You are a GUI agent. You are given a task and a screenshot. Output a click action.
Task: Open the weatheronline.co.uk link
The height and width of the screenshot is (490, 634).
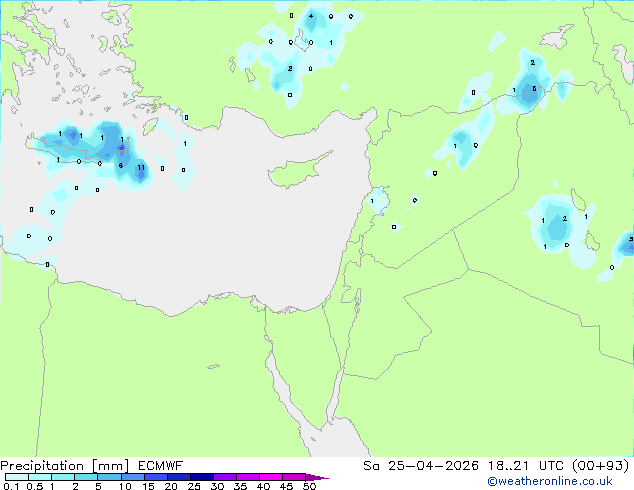pos(550,481)
